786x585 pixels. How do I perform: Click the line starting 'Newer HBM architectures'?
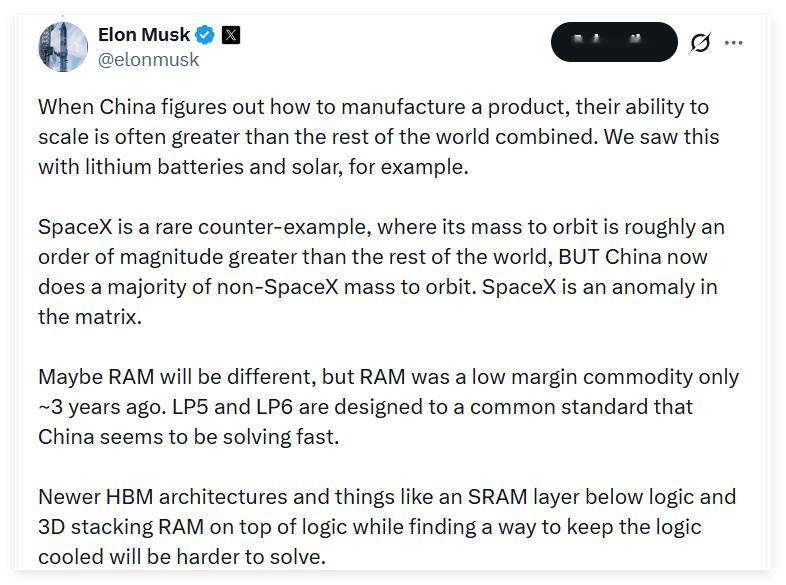point(387,497)
